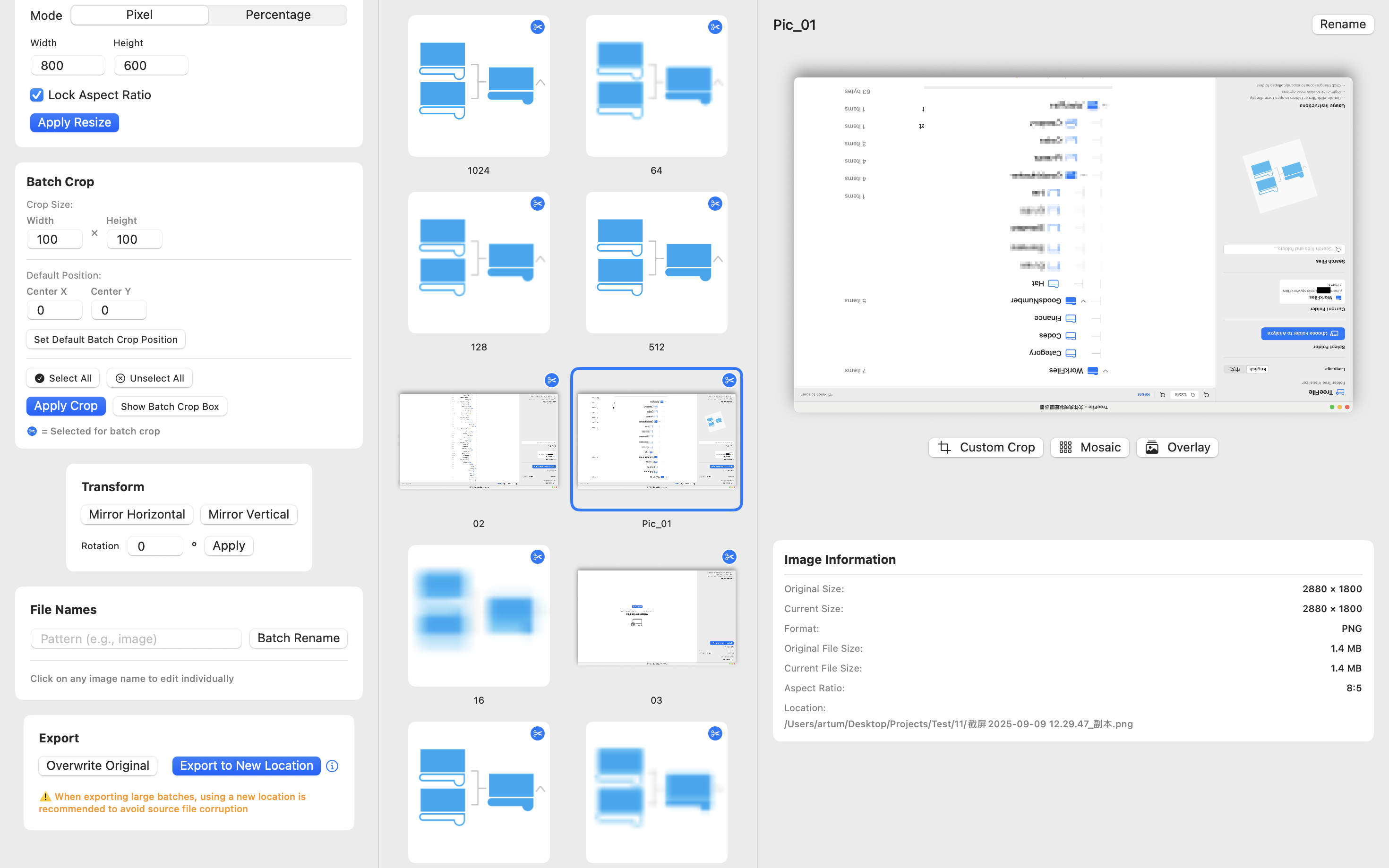Toggle scissors badge on thumbnail 1024

pos(537,27)
